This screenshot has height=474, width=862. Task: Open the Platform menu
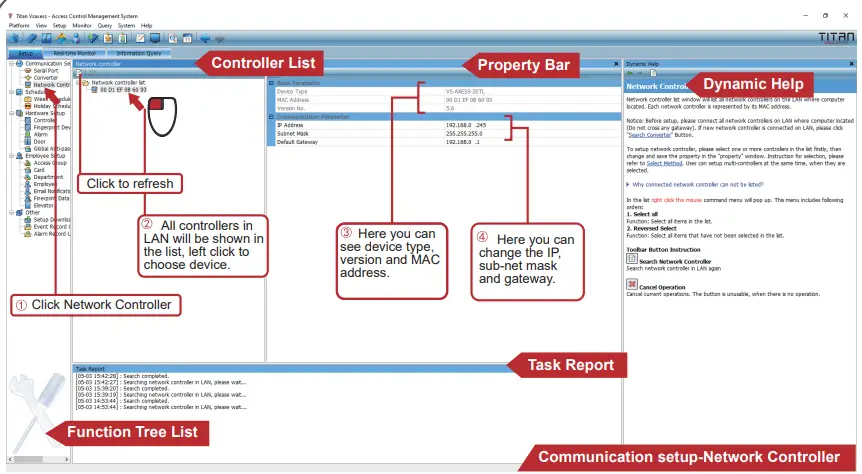[19, 26]
